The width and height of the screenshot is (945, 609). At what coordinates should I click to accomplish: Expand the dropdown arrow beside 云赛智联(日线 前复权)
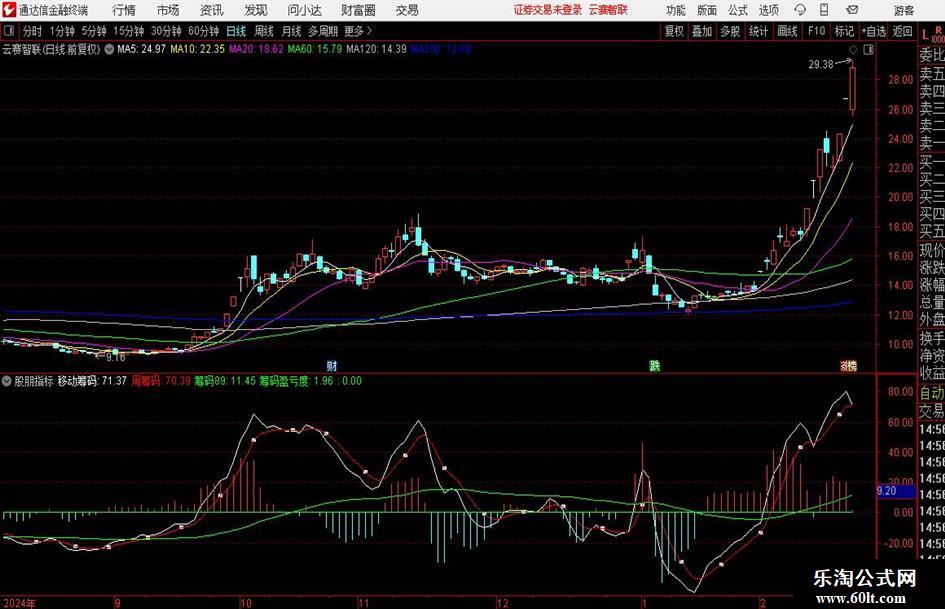click(109, 49)
